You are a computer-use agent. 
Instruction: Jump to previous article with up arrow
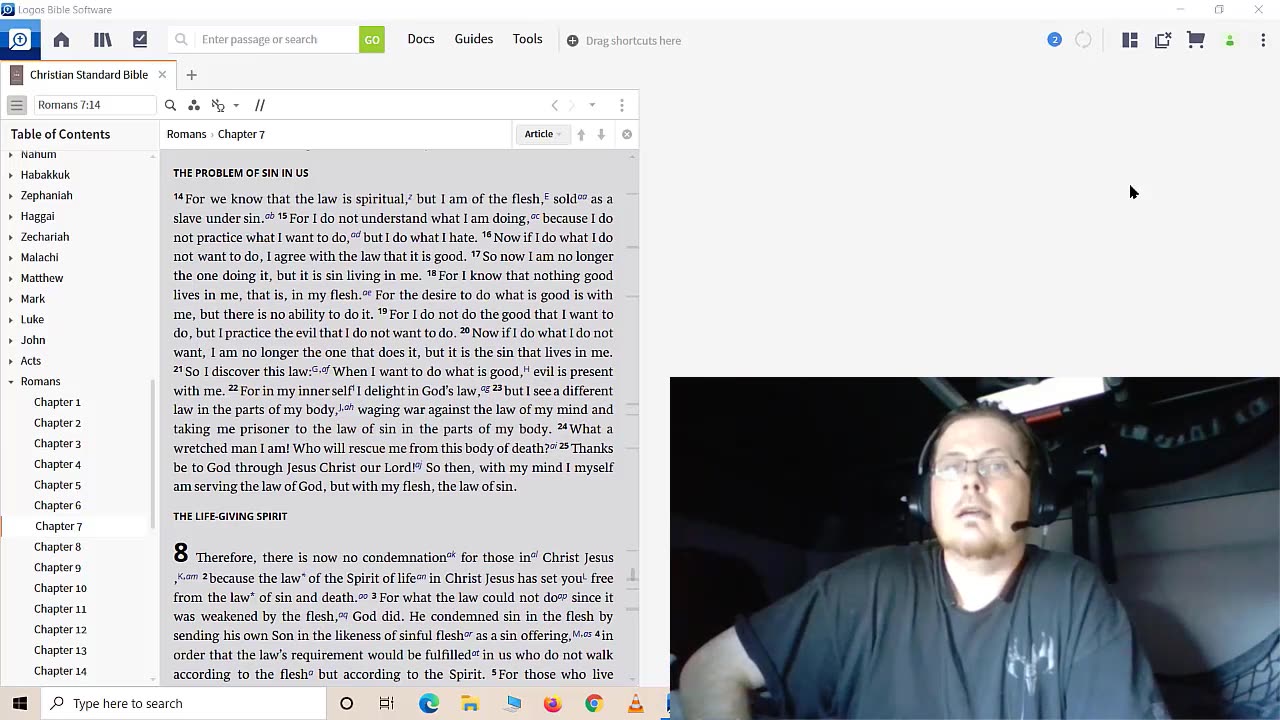click(581, 134)
